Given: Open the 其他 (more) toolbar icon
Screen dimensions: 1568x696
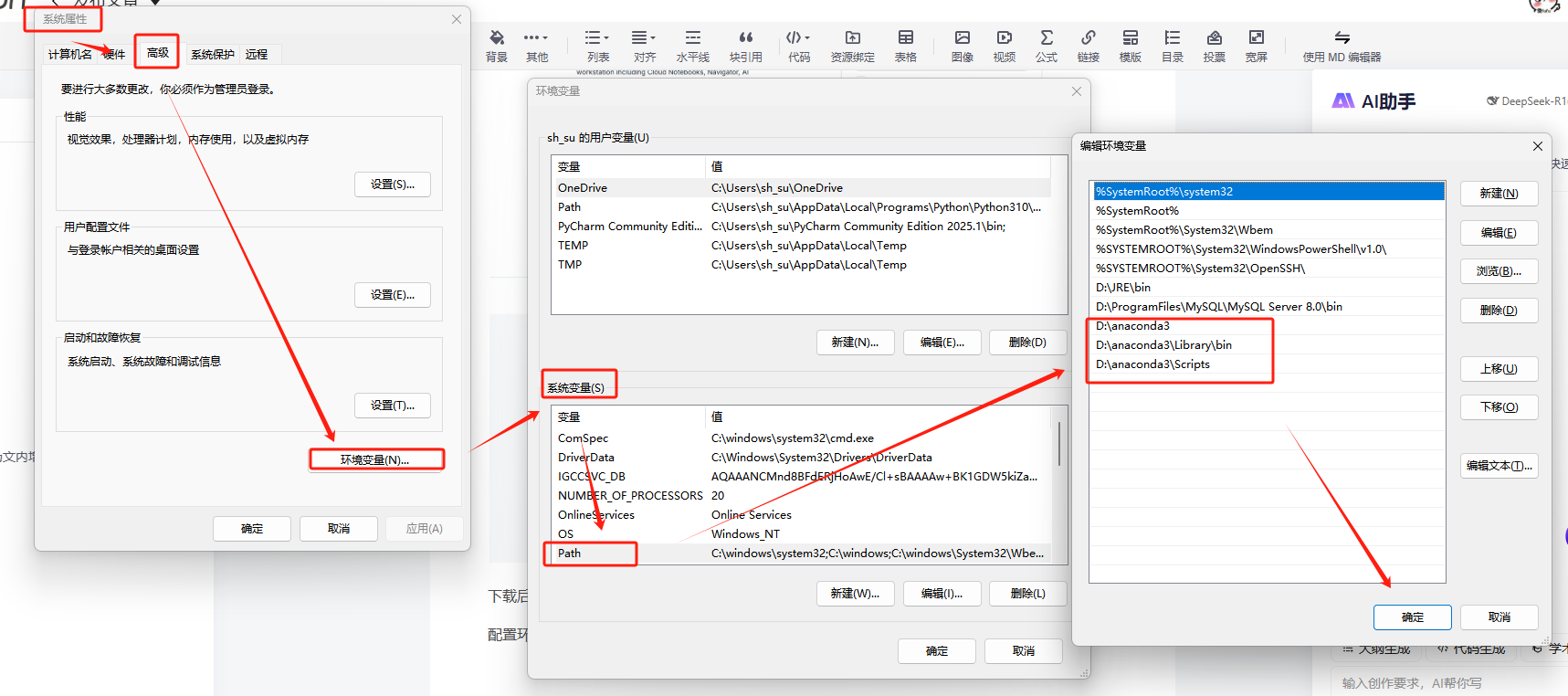Looking at the screenshot, I should [x=537, y=46].
